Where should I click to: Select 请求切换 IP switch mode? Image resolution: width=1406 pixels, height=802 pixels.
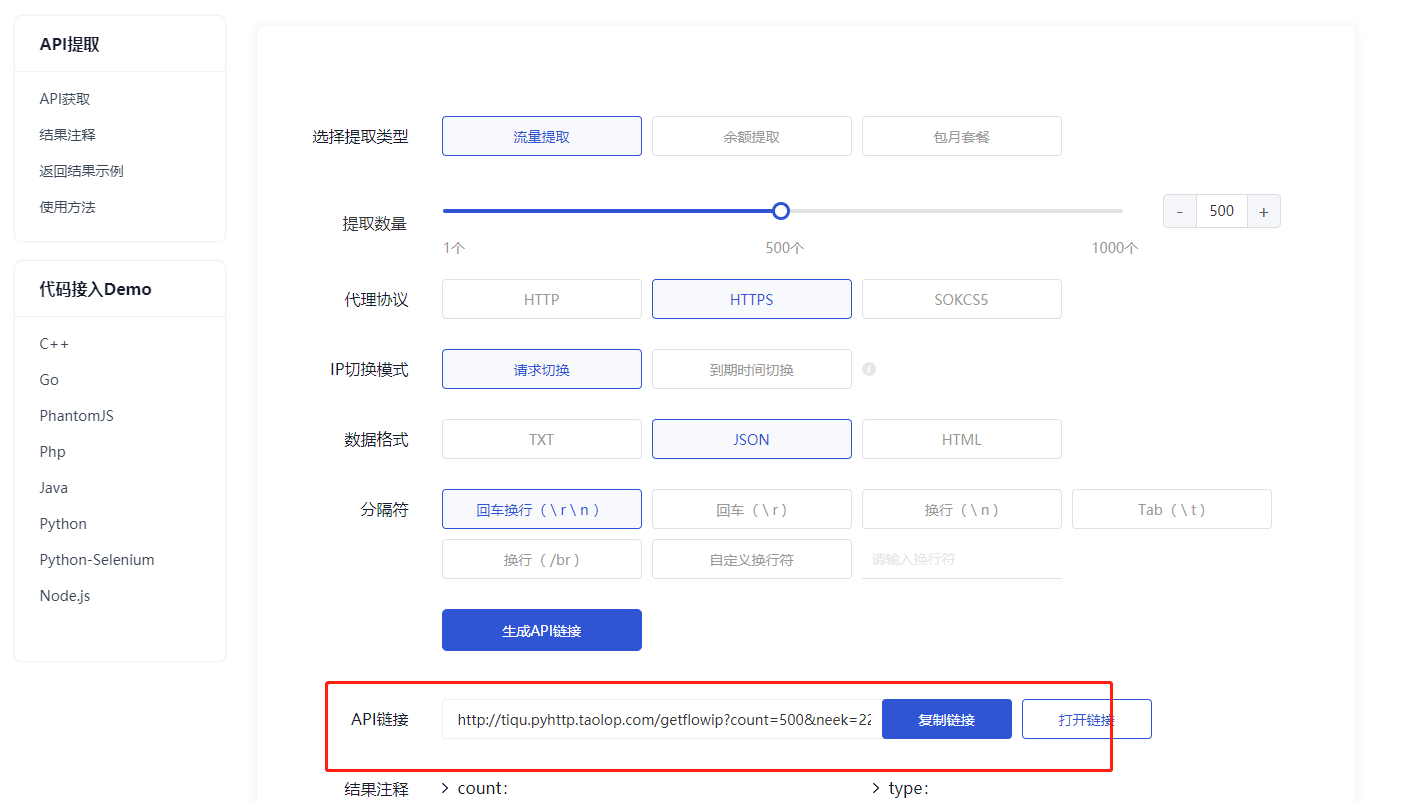542,369
